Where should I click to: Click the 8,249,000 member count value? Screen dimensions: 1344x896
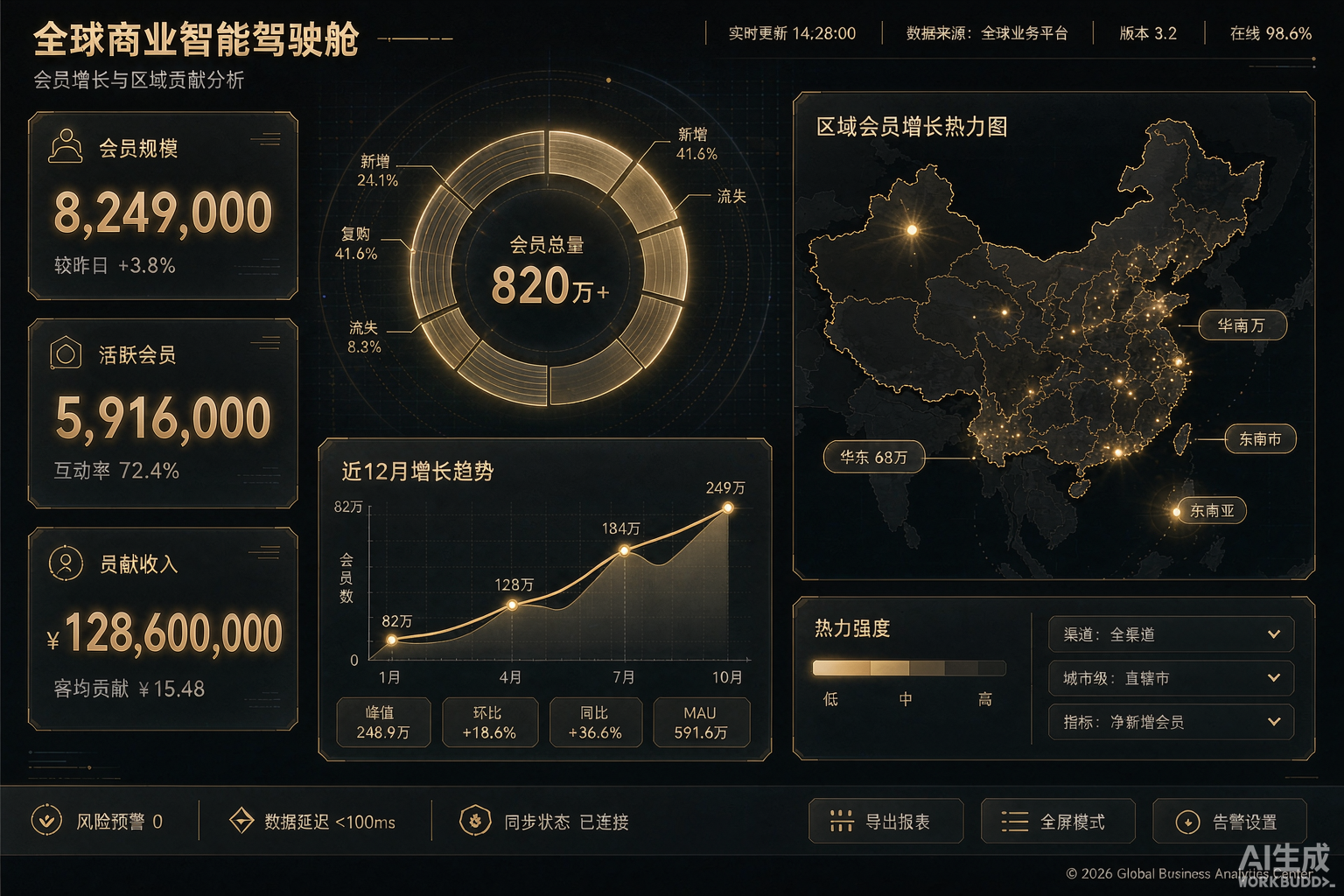pyautogui.click(x=163, y=213)
